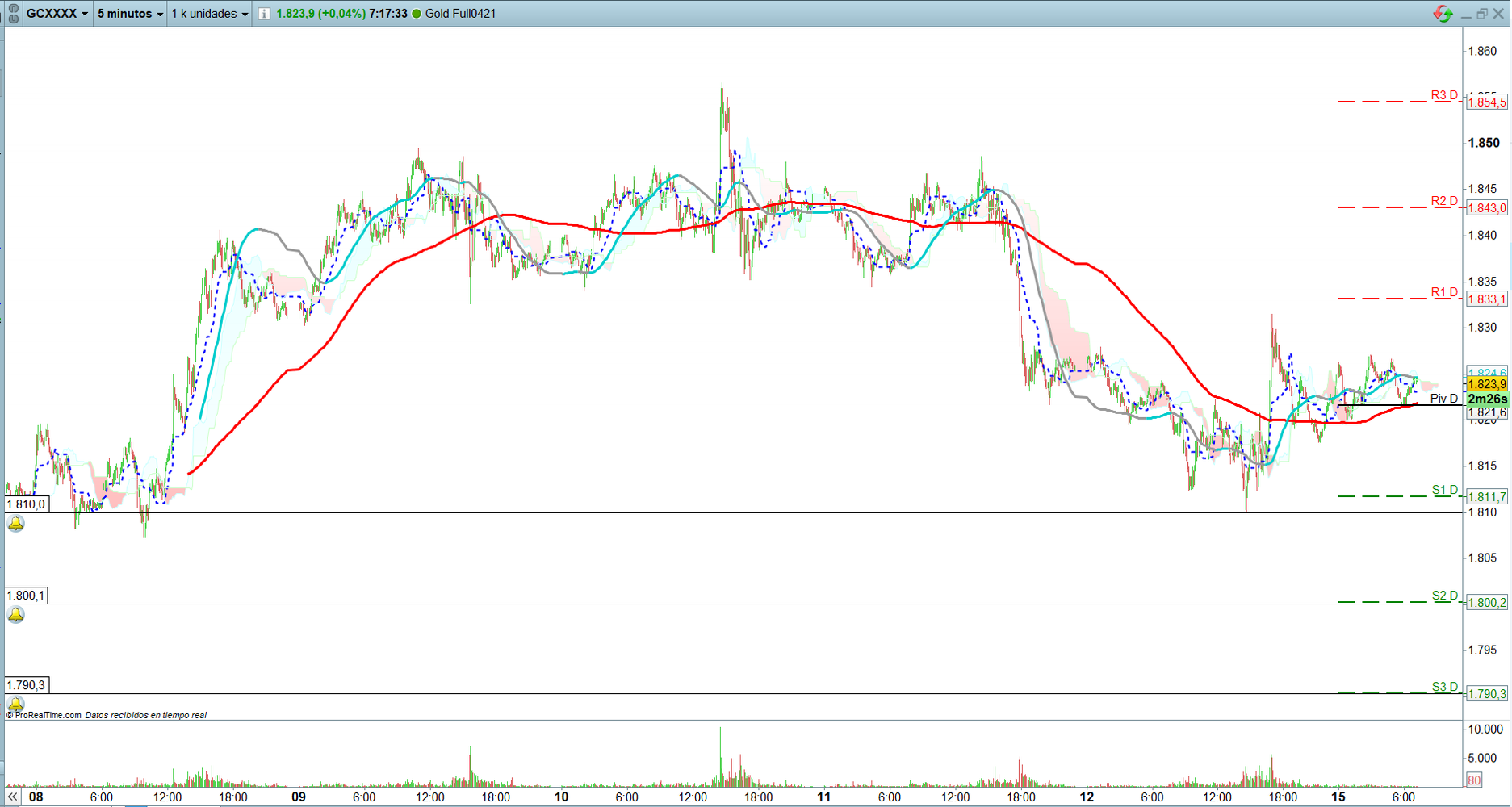Expand the 1 k unidades selector

click(209, 14)
